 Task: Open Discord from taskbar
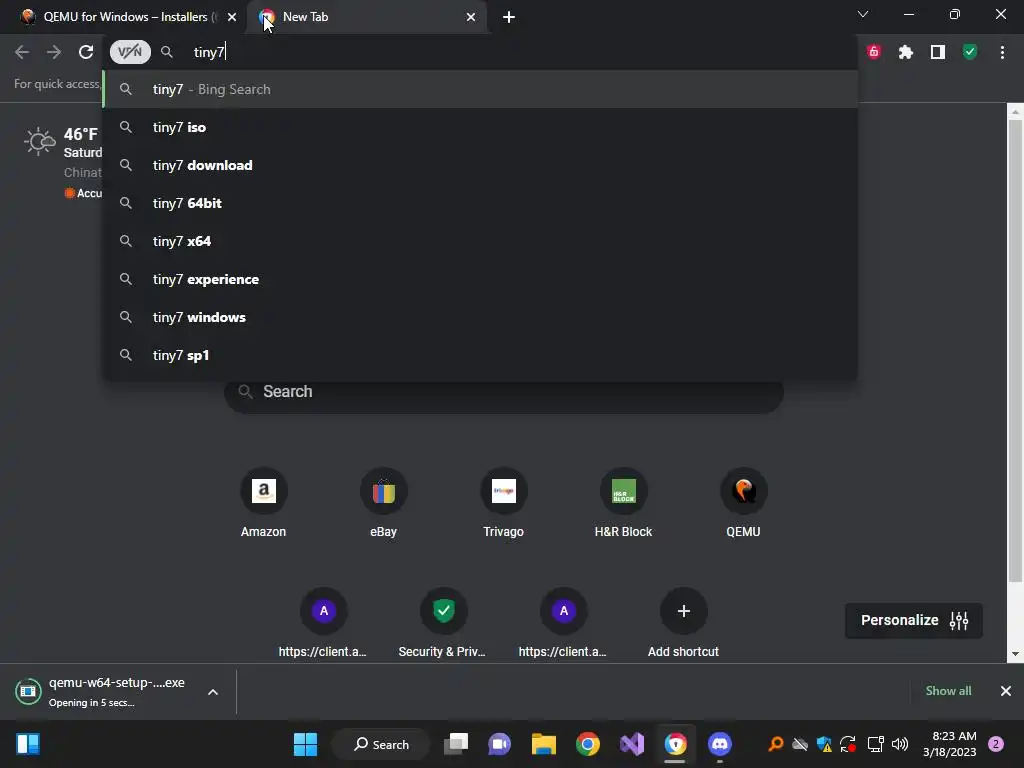coord(720,744)
